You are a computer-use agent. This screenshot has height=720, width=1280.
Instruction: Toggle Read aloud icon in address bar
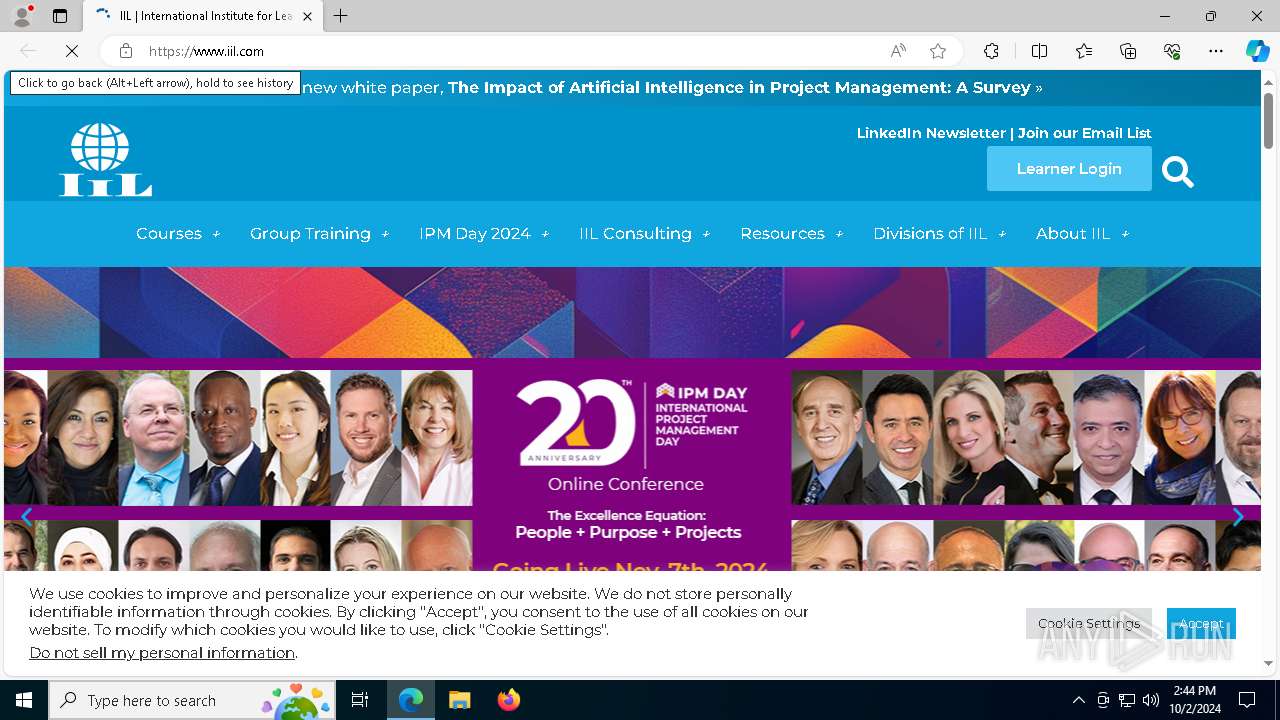click(898, 51)
